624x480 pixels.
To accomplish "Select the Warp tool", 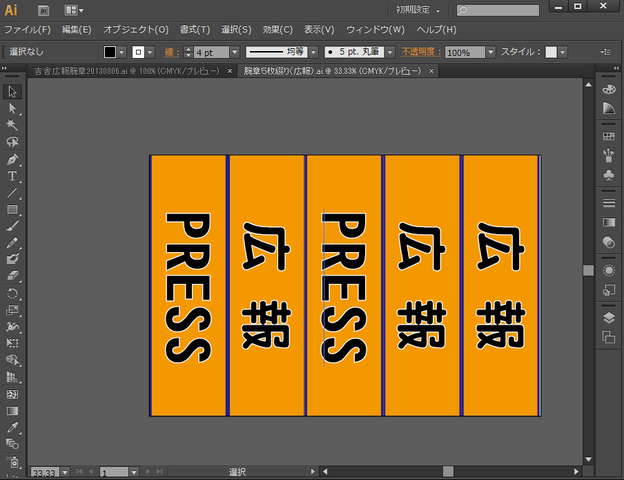I will [x=12, y=327].
